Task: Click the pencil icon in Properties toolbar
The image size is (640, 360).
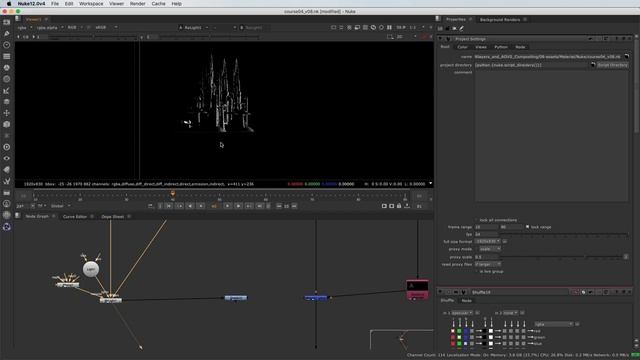Action: tap(462, 29)
